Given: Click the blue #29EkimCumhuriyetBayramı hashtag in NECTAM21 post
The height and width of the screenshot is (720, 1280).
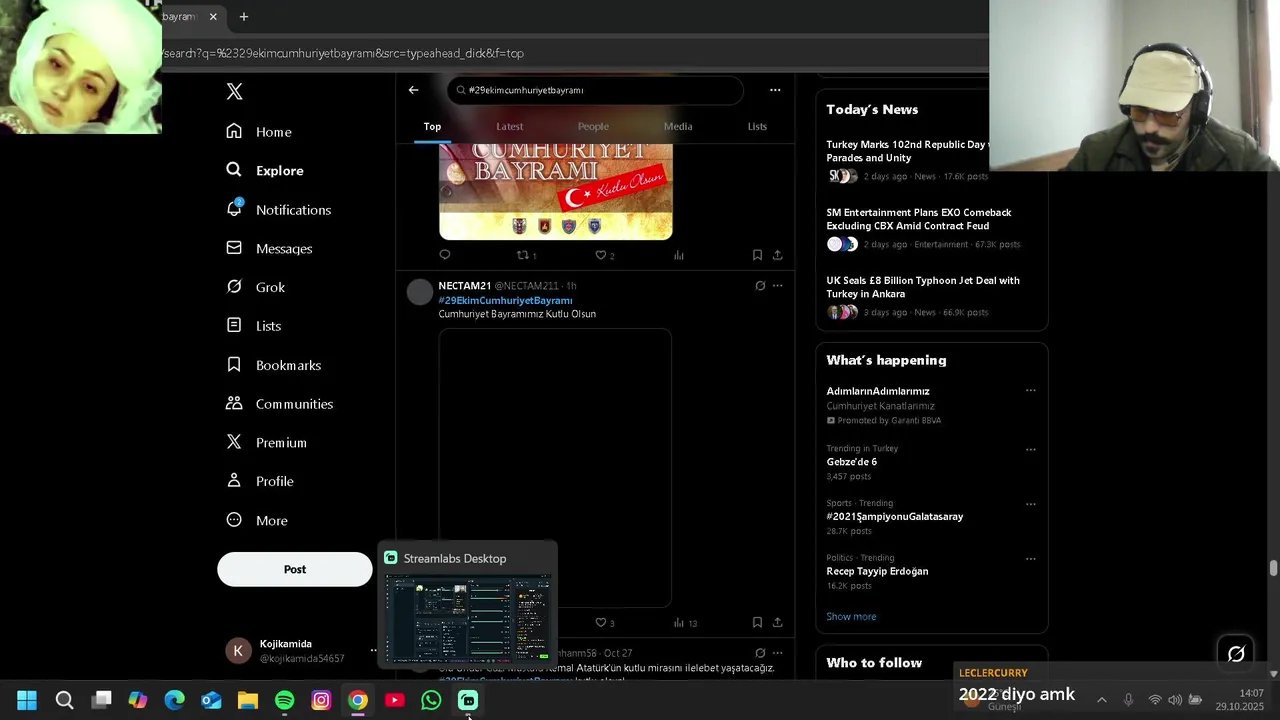Looking at the screenshot, I should click(x=505, y=300).
